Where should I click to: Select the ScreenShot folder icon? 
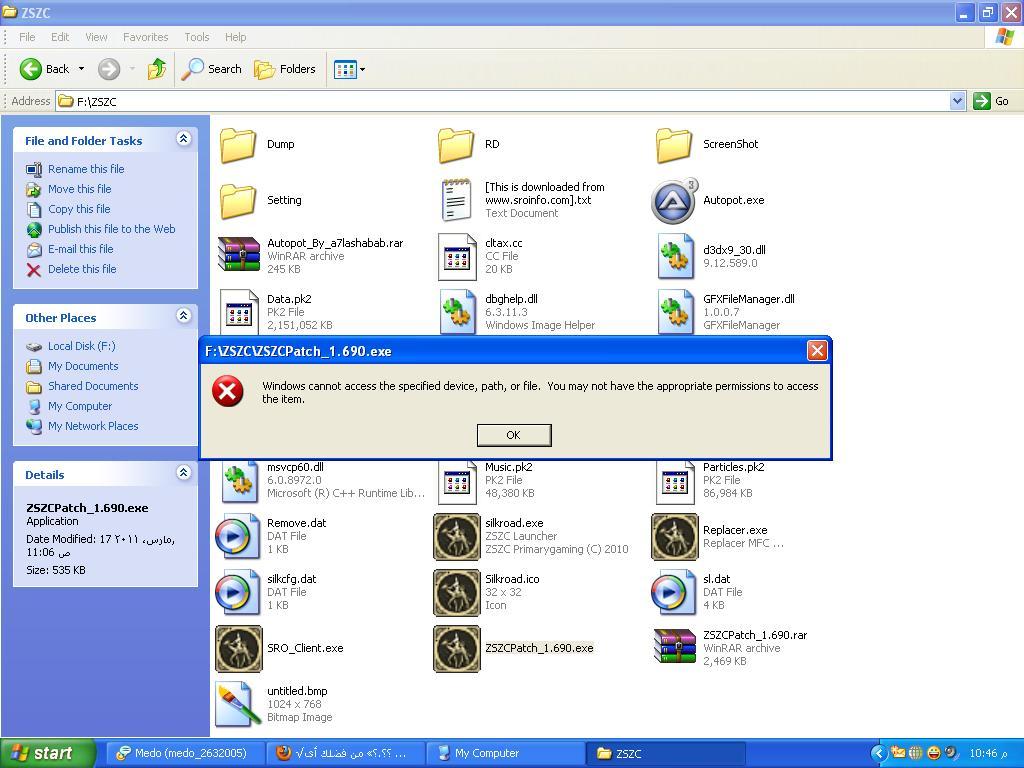pos(674,144)
